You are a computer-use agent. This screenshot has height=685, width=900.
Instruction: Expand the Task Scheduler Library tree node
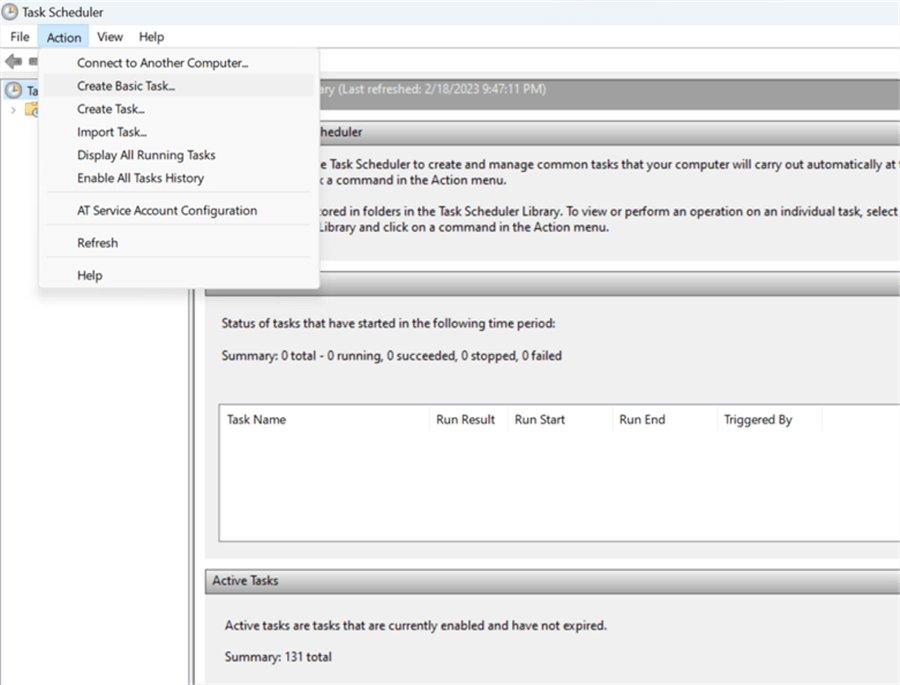(13, 110)
